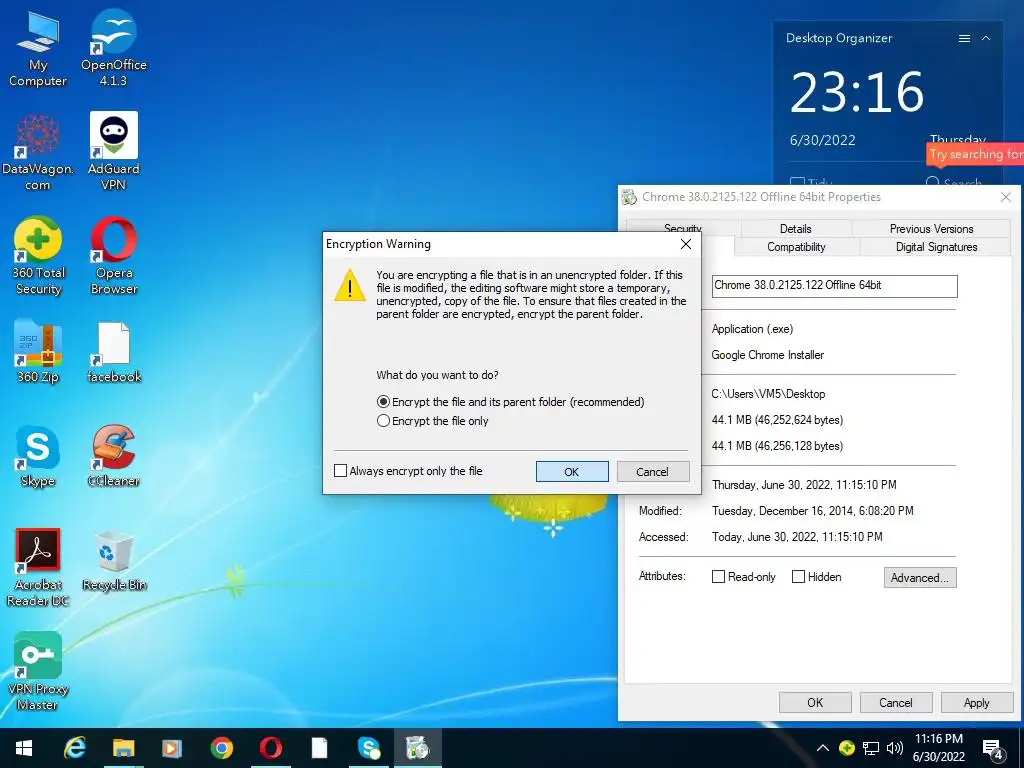1024x768 pixels.
Task: Open 360 Zip desktop icon
Action: pos(38,352)
